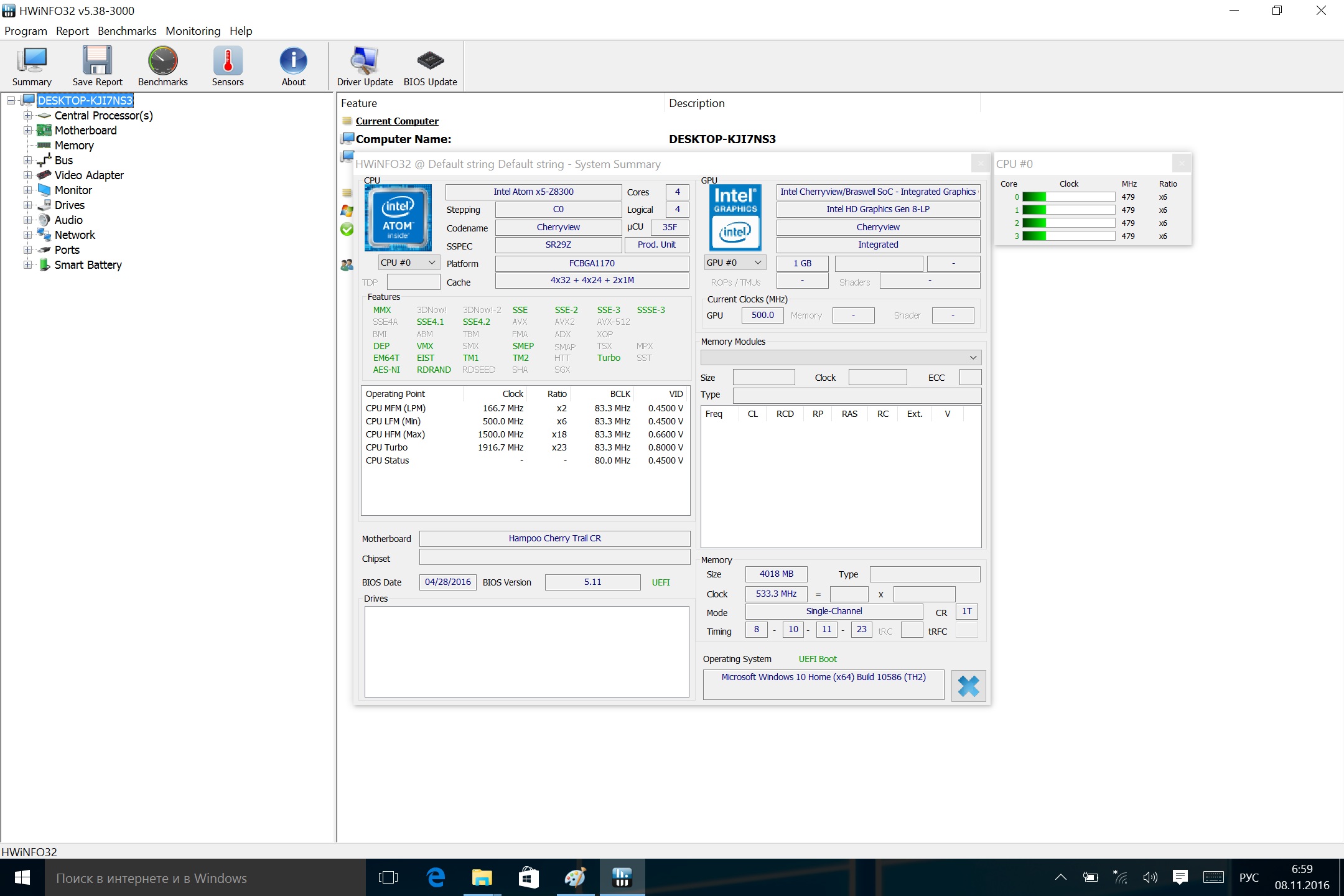Expand the Bus tree node
The width and height of the screenshot is (1344, 896).
coord(27,160)
